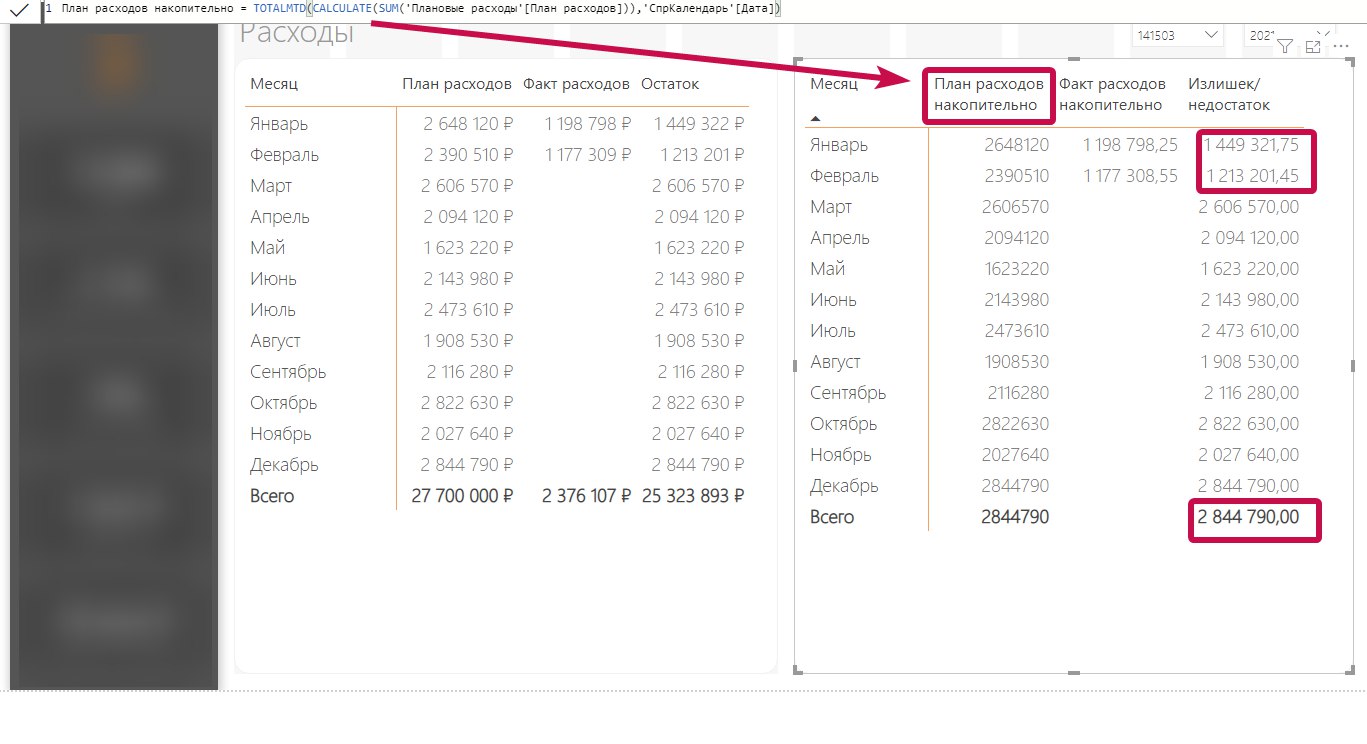This screenshot has height=744, width=1367.
Task: Click January fact value 1 198 798 ₽
Action: point(588,124)
